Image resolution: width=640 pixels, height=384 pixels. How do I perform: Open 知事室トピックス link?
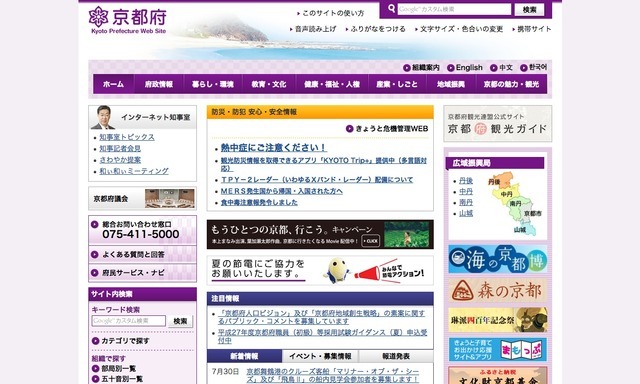(127, 137)
